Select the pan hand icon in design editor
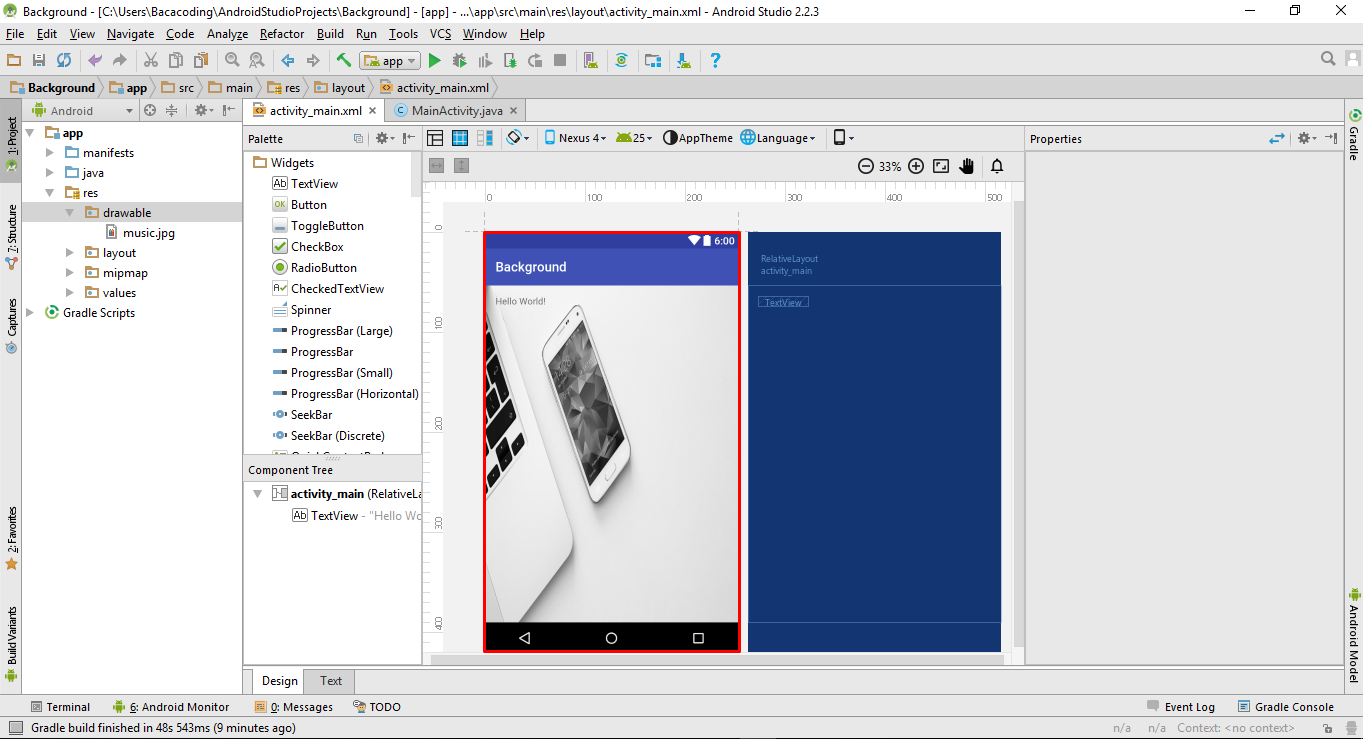 click(x=967, y=166)
